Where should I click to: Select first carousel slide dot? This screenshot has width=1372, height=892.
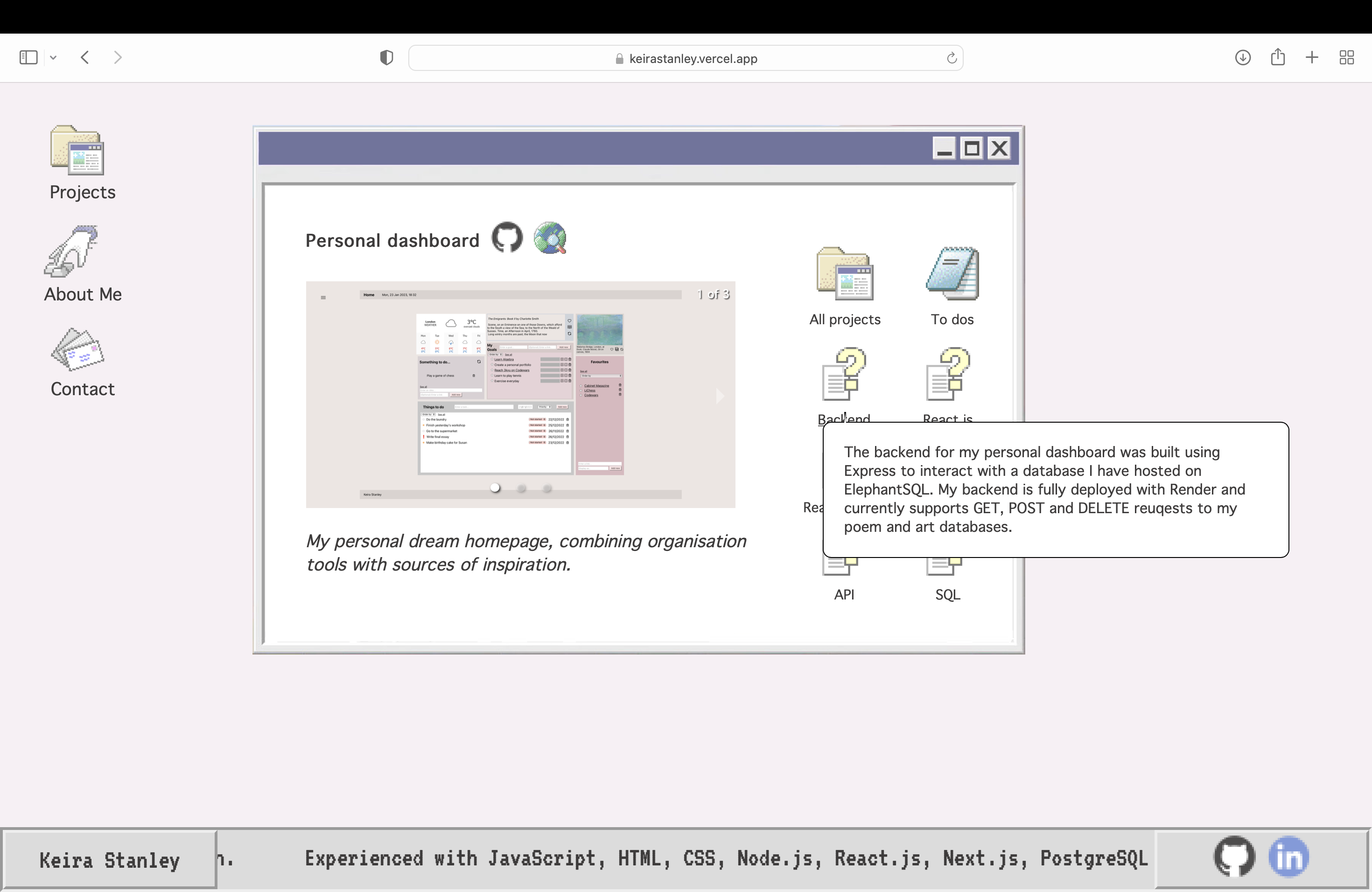(495, 488)
